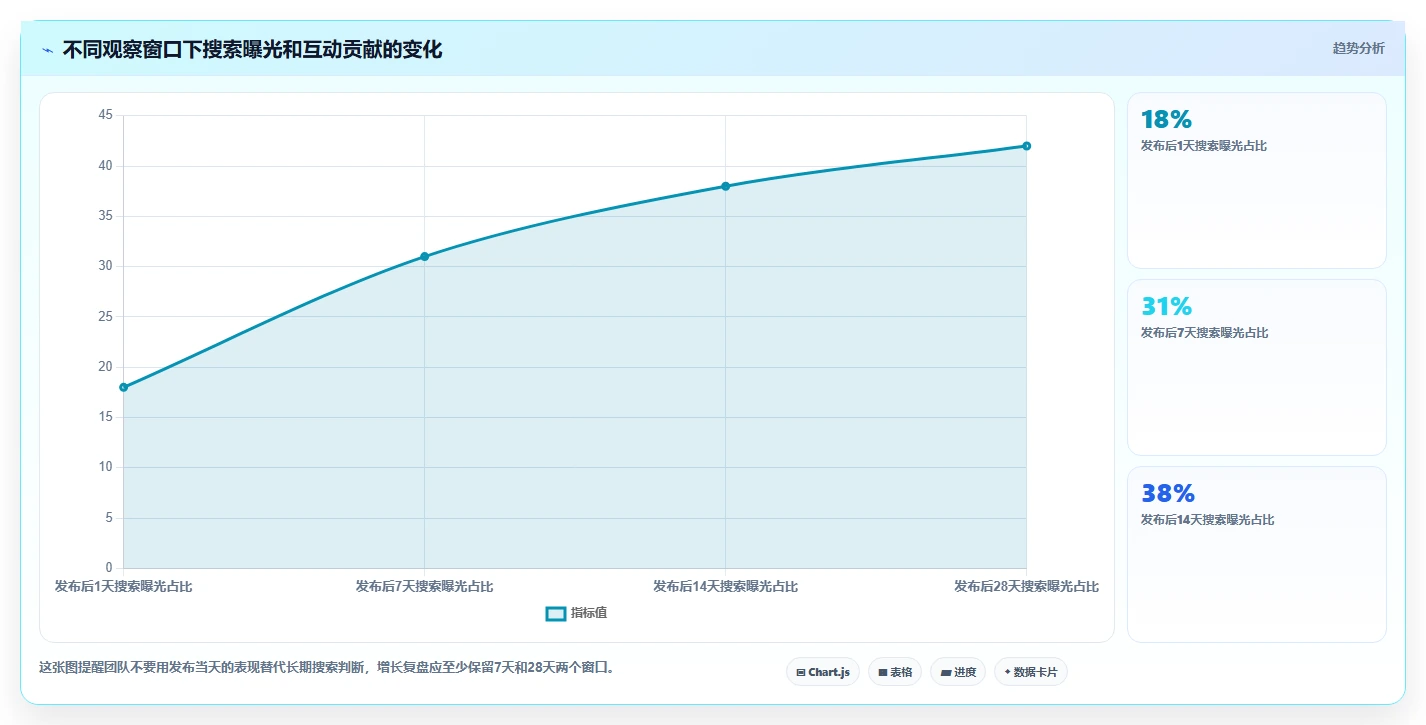Select the Chart.js tag chip
Screen dimensions: 1426x725
(x=823, y=672)
